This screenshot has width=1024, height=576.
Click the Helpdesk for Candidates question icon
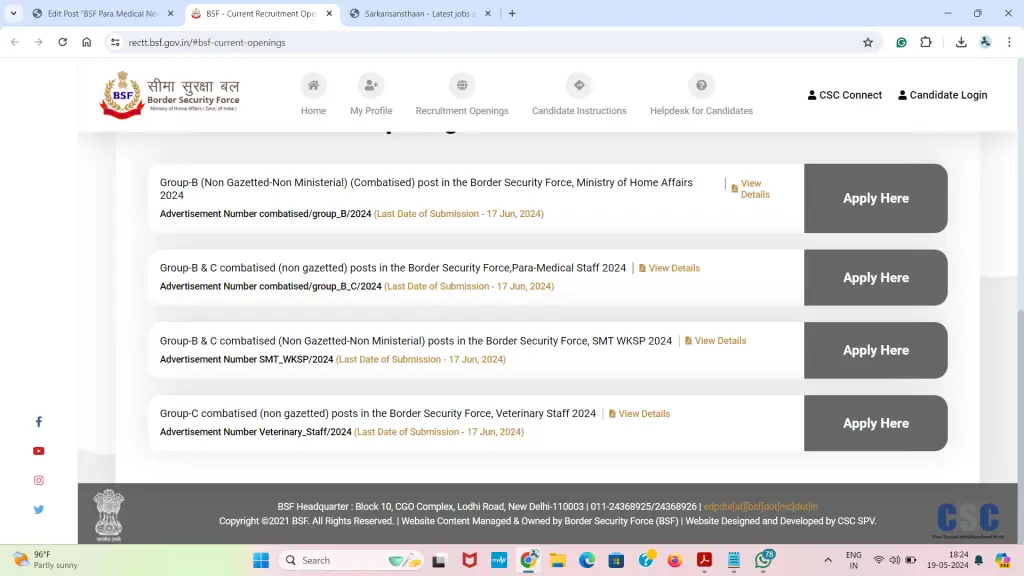[x=701, y=86]
